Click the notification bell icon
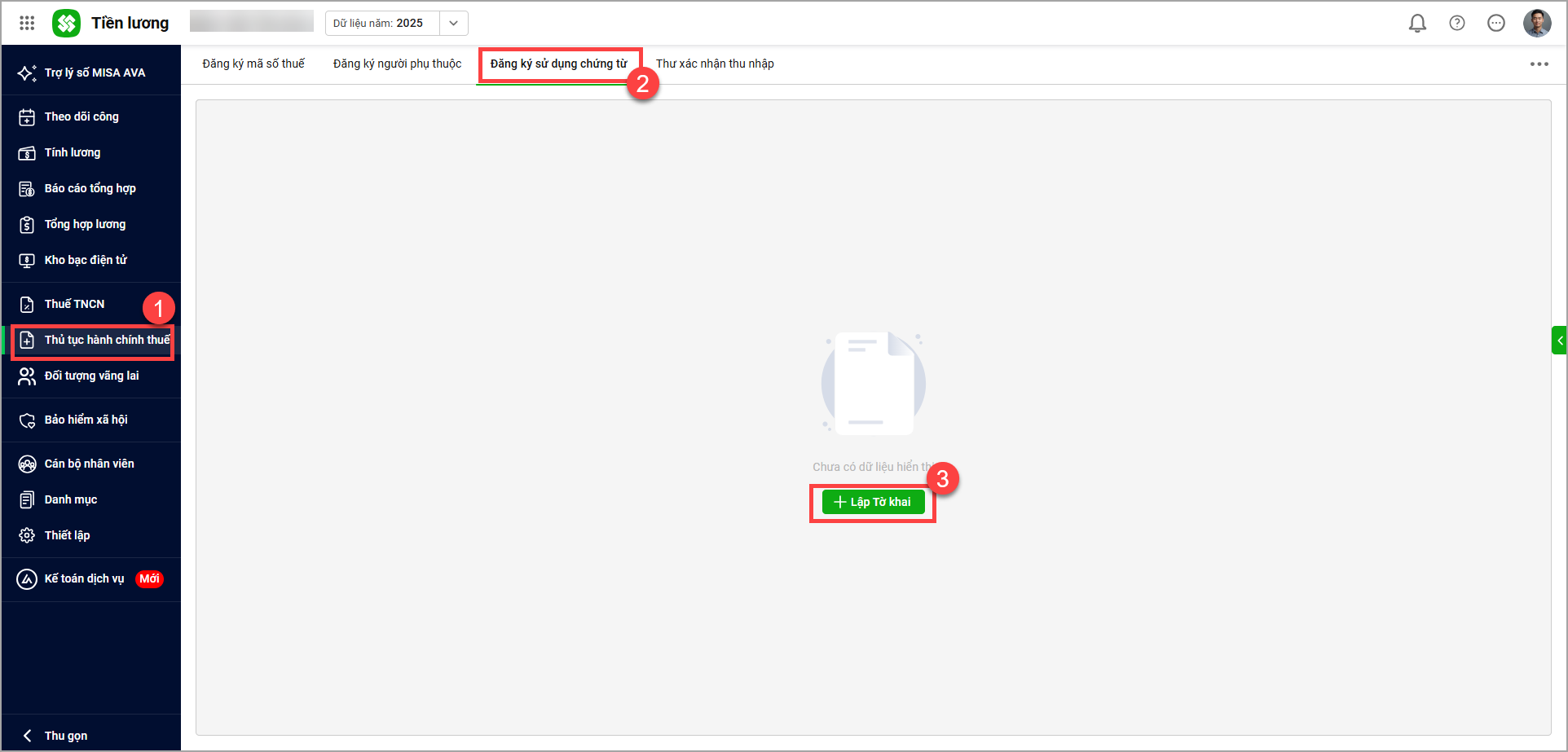 point(1417,23)
